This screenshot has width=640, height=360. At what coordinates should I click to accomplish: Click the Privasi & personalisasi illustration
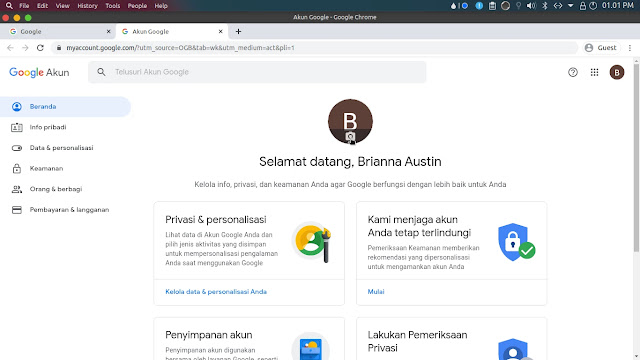pos(312,242)
